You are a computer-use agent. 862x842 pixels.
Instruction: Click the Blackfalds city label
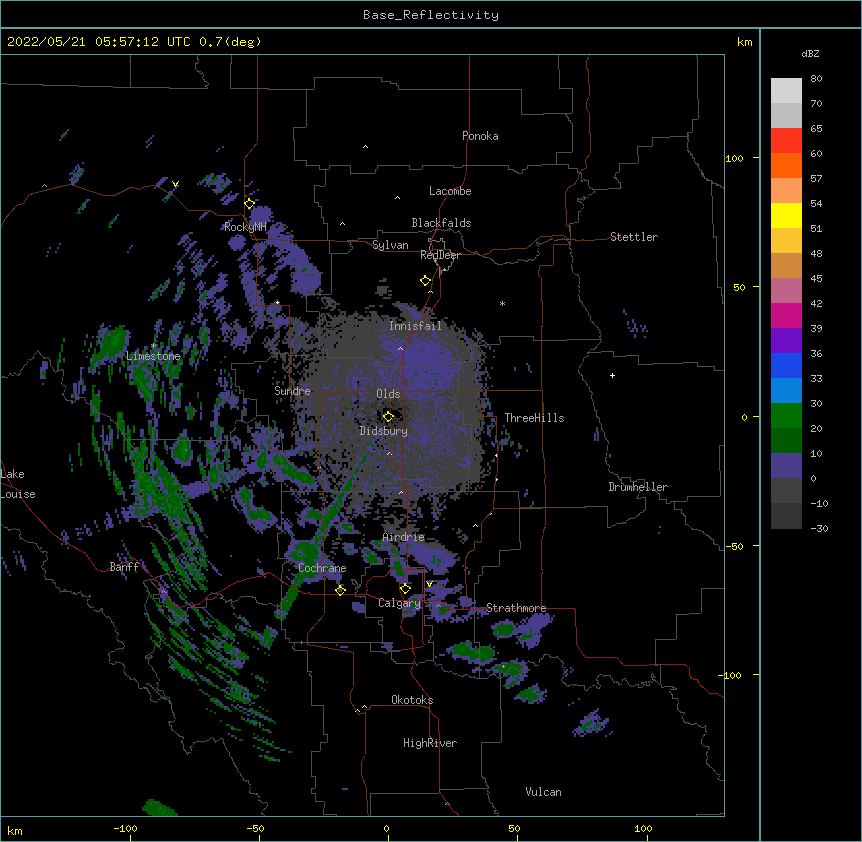pos(441,223)
